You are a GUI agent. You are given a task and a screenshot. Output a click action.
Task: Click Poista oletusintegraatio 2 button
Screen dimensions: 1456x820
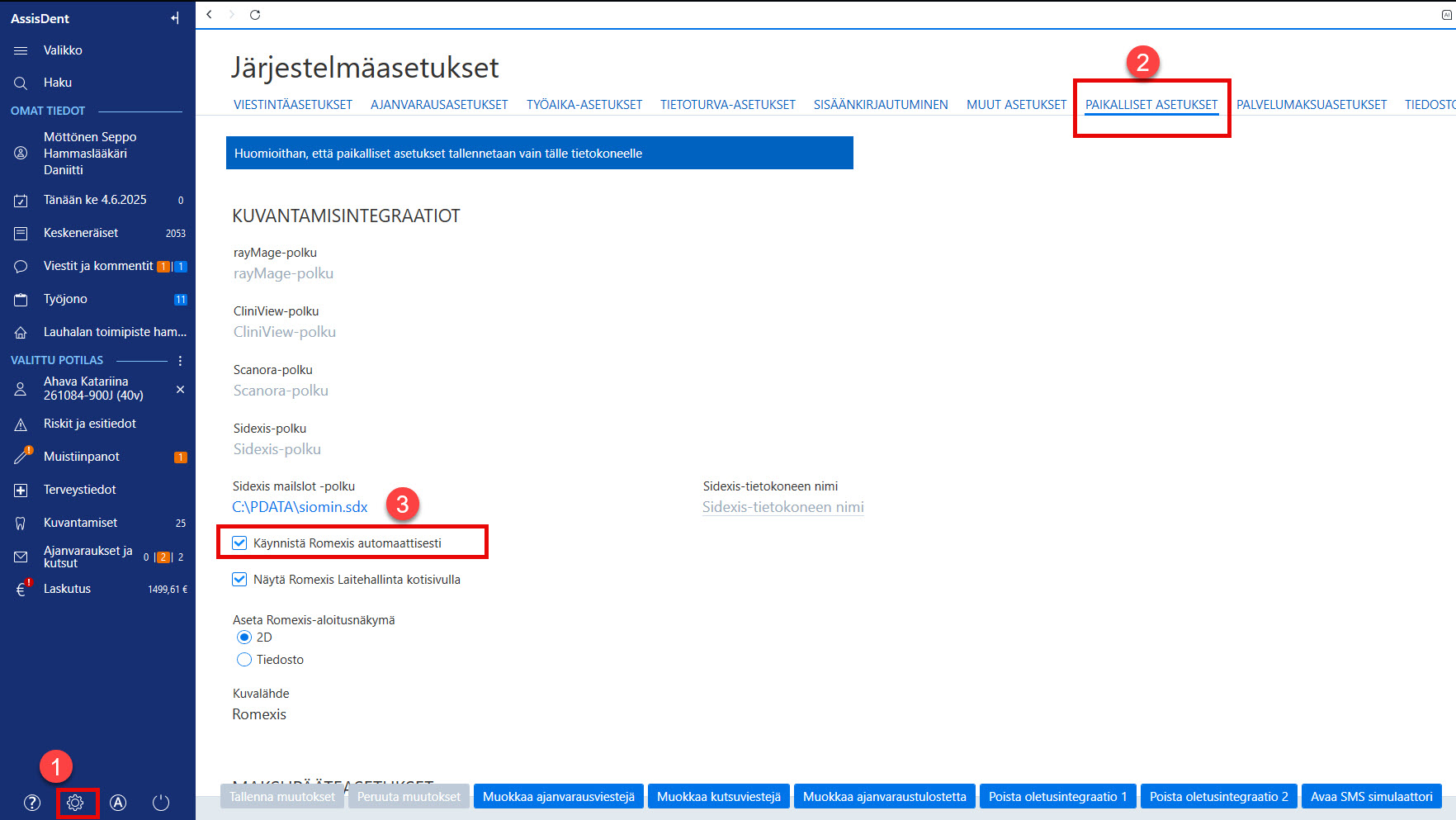[x=1219, y=797]
